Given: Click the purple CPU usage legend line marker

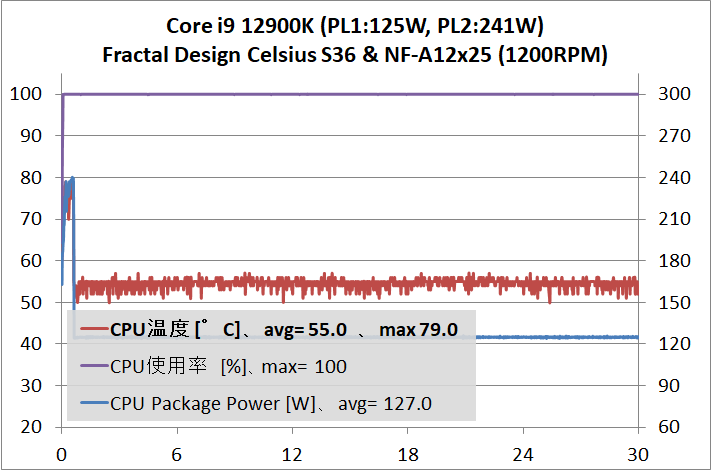Looking at the screenshot, I should pos(94,365).
